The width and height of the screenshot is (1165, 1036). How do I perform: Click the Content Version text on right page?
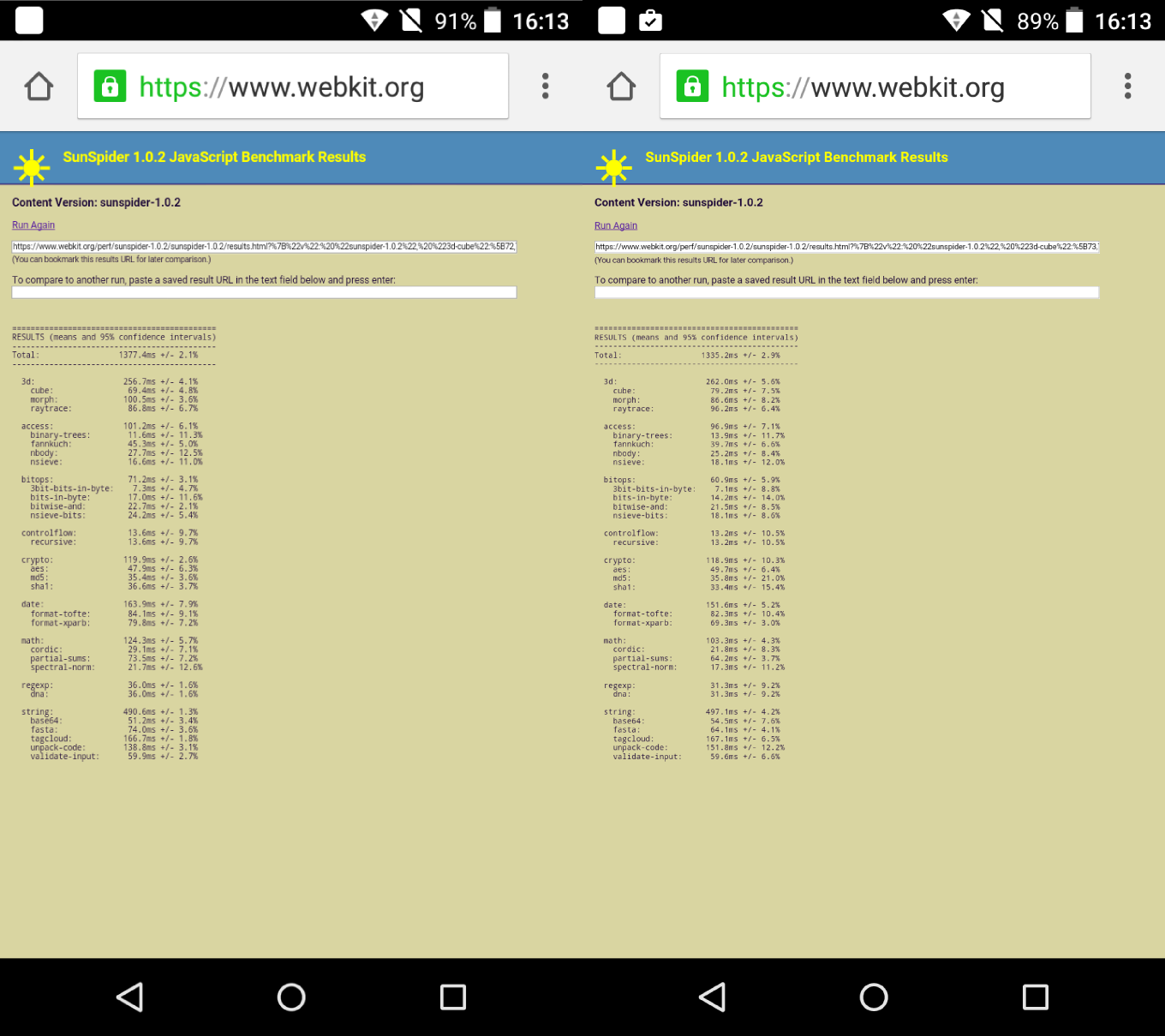(x=678, y=202)
